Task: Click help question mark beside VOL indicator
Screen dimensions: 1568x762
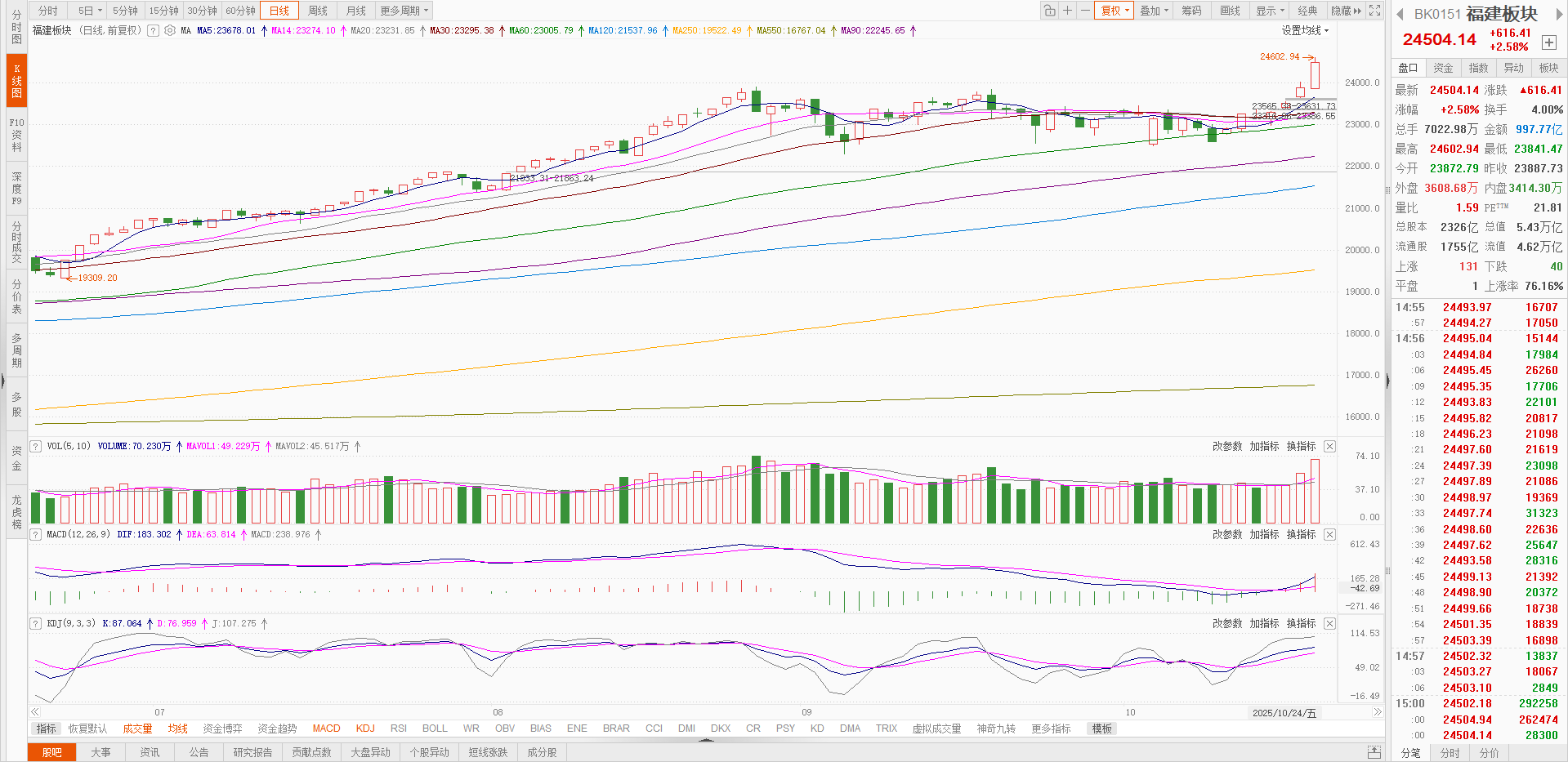Action: 36,446
